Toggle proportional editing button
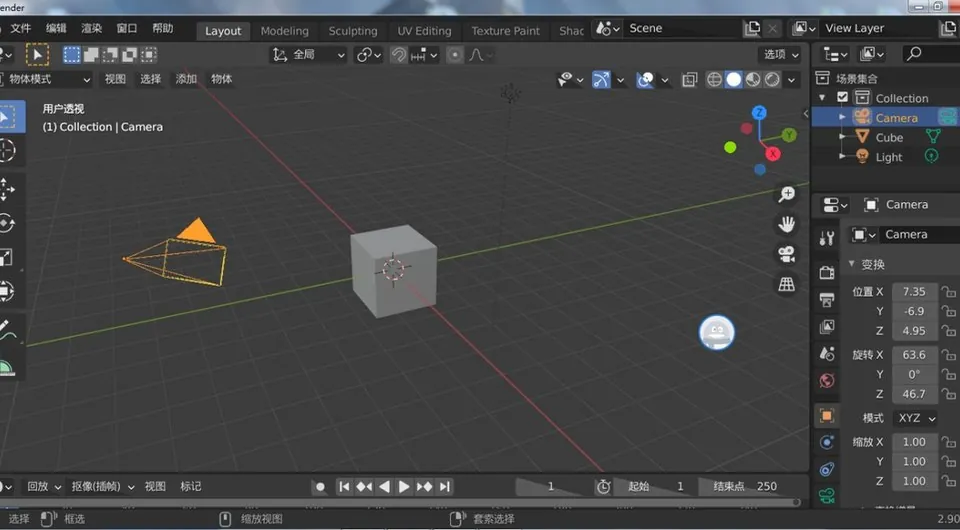The image size is (960, 530). [455, 55]
